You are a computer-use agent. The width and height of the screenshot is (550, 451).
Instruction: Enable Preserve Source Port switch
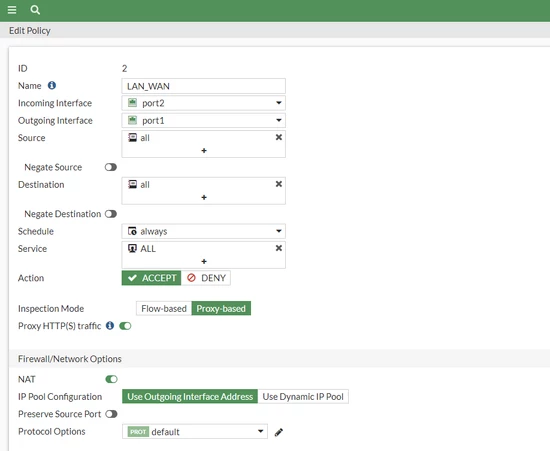point(112,414)
